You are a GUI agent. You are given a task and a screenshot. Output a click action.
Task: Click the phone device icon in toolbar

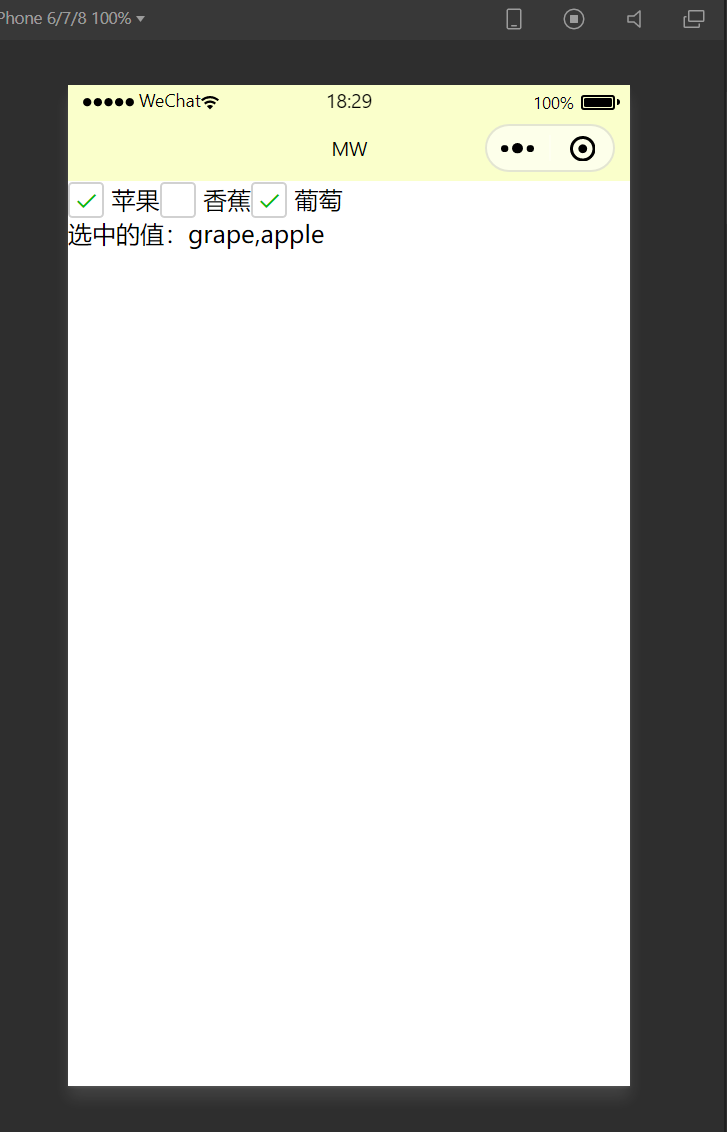[513, 19]
